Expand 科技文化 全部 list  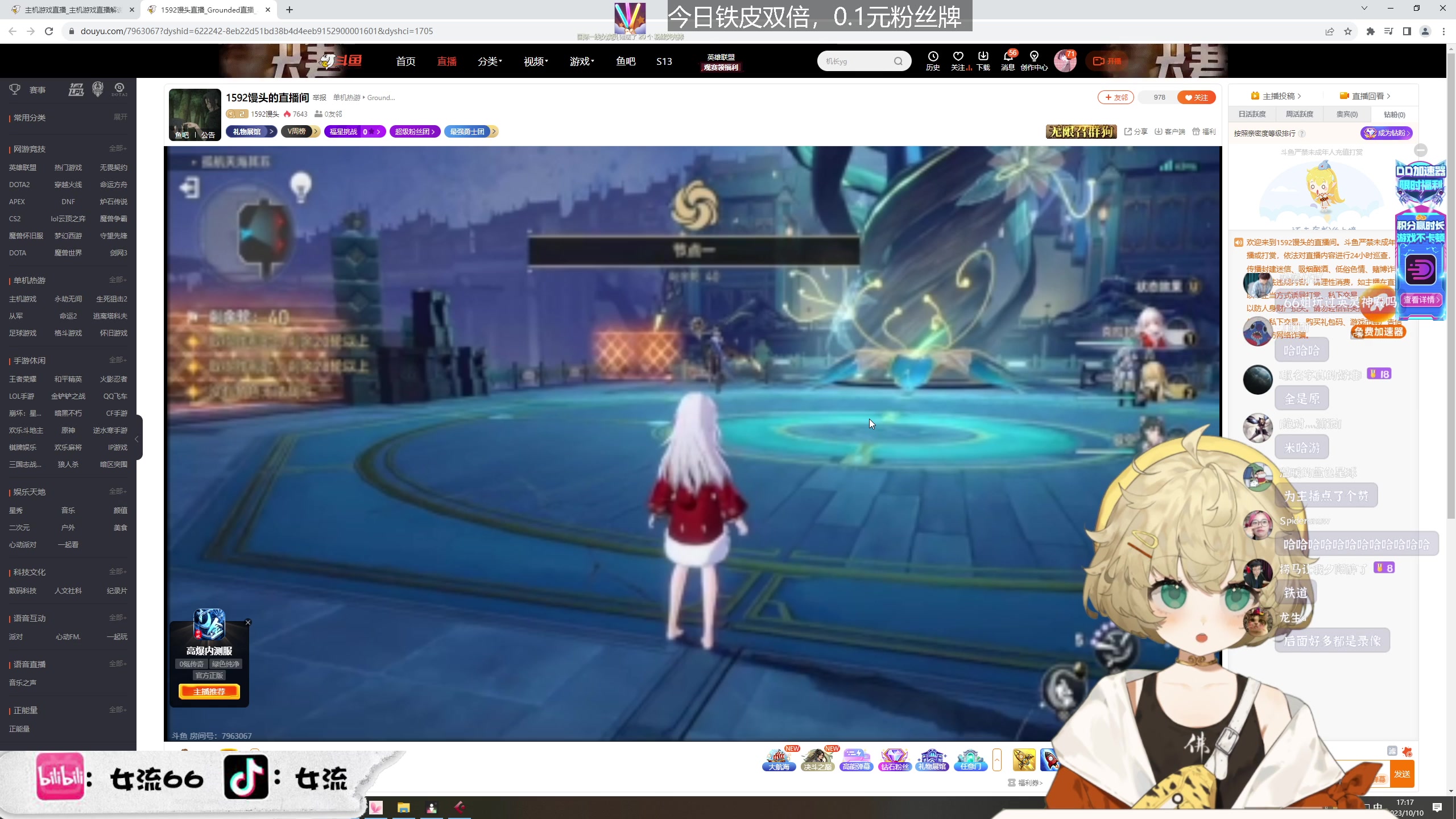click(118, 571)
